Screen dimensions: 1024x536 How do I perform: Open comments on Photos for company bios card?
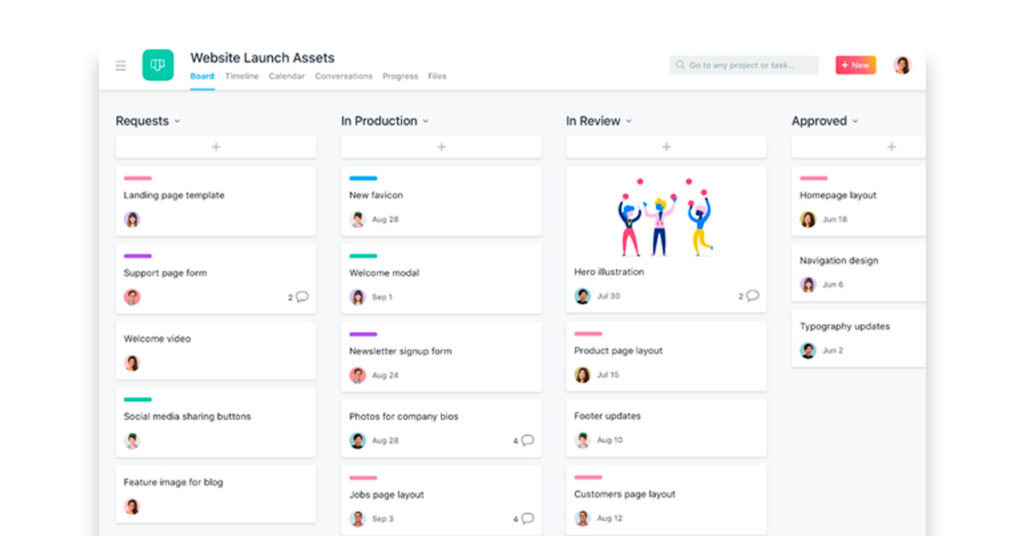pyautogui.click(x=524, y=441)
